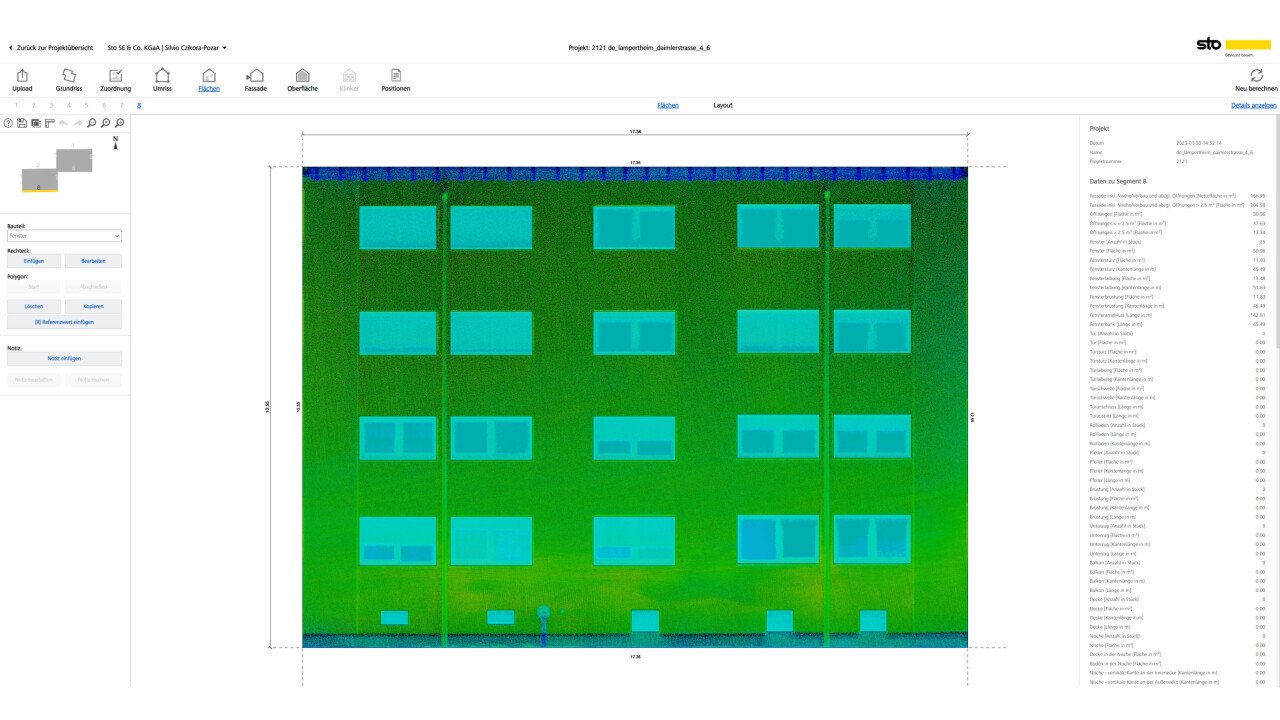Go back via Zurück zur Projektübersicht
This screenshot has height=720, width=1280.
(x=51, y=47)
